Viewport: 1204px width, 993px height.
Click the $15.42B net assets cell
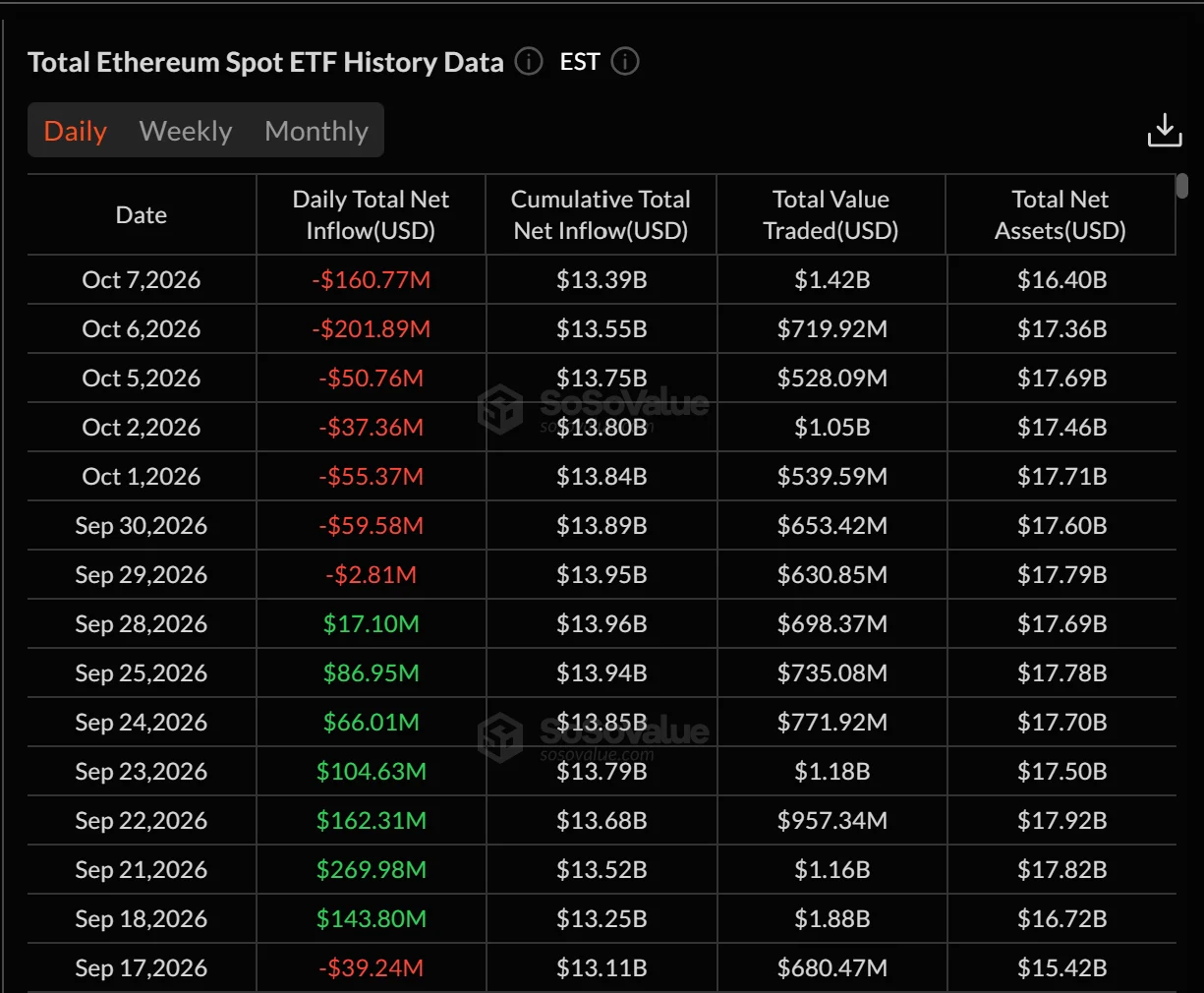click(x=1062, y=968)
